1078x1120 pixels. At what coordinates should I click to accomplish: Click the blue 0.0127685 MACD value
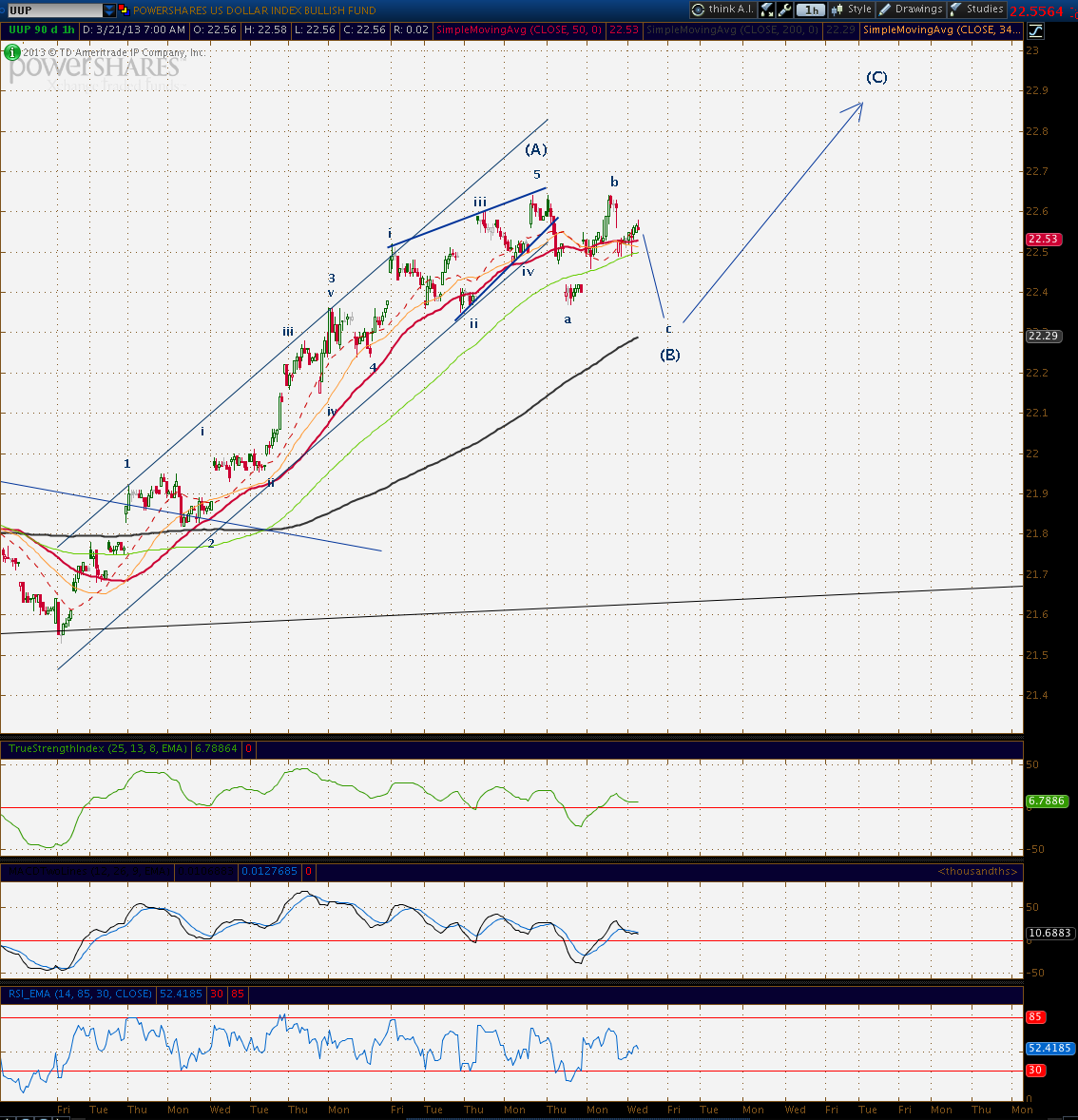269,872
